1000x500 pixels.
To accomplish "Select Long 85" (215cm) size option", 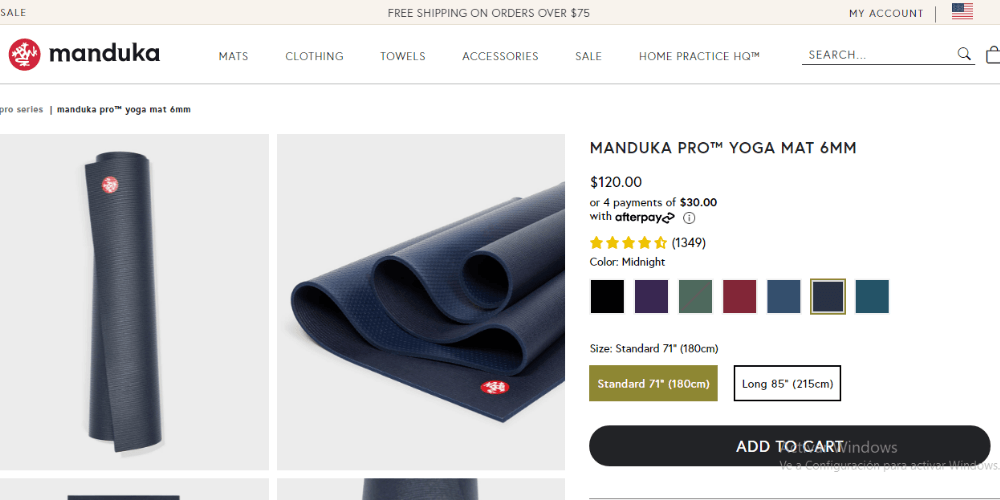I will click(787, 383).
